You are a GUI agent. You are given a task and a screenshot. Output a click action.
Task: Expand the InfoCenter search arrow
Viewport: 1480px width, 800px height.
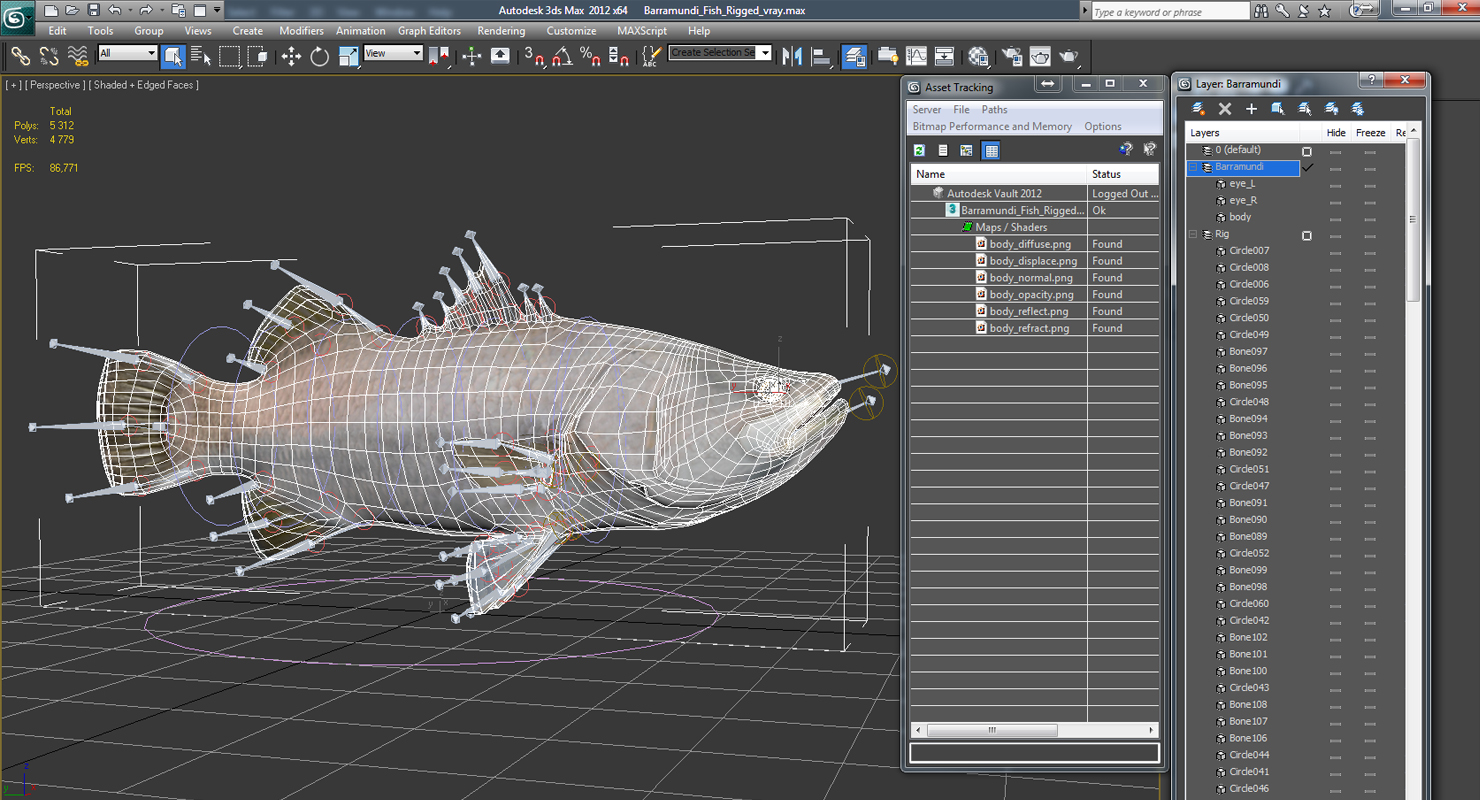tap(1085, 10)
